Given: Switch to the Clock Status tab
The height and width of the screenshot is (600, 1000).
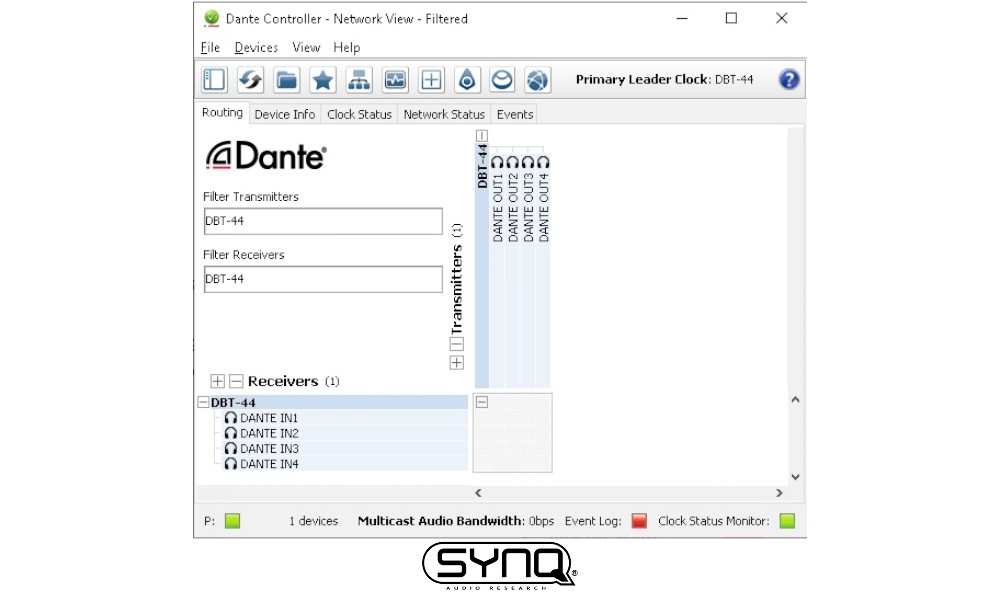Looking at the screenshot, I should tap(359, 114).
